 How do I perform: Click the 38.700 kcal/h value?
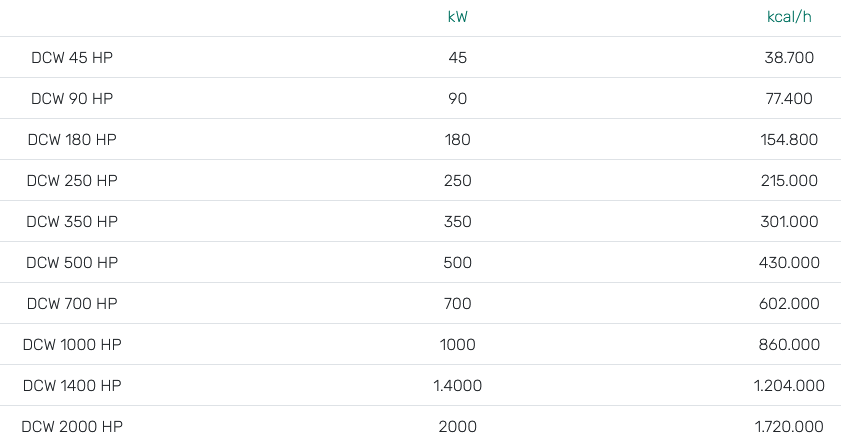pyautogui.click(x=789, y=58)
